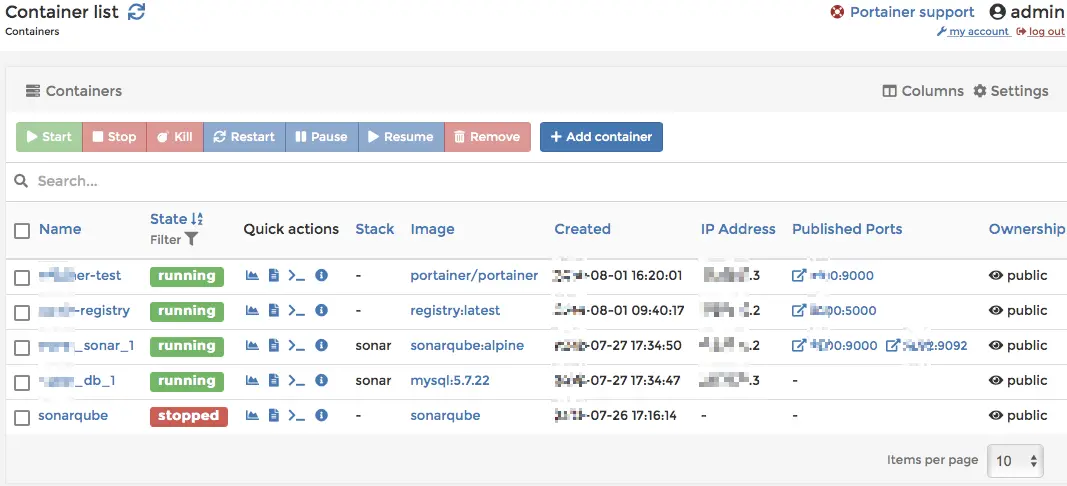
Task: Open the stopped sonarqube container name link
Action: (73, 415)
